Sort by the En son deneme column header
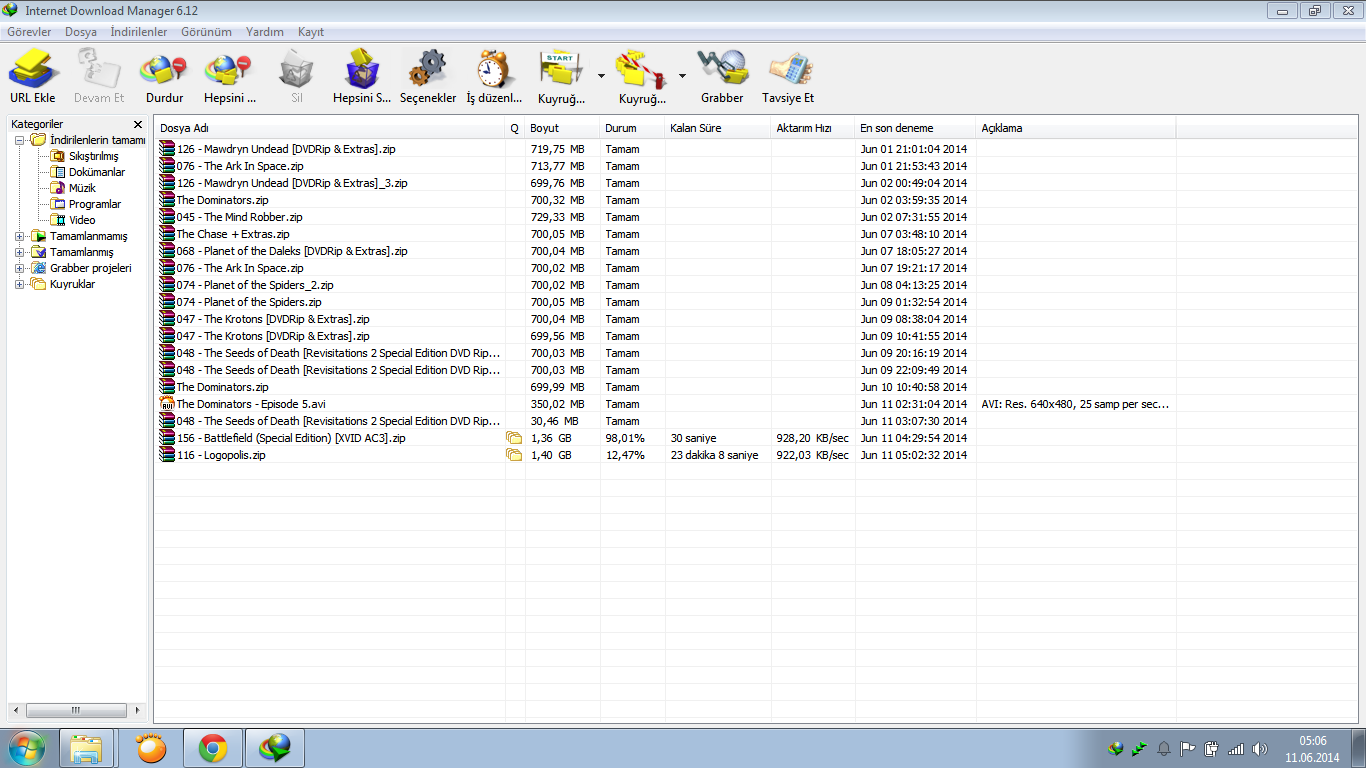 (915, 128)
